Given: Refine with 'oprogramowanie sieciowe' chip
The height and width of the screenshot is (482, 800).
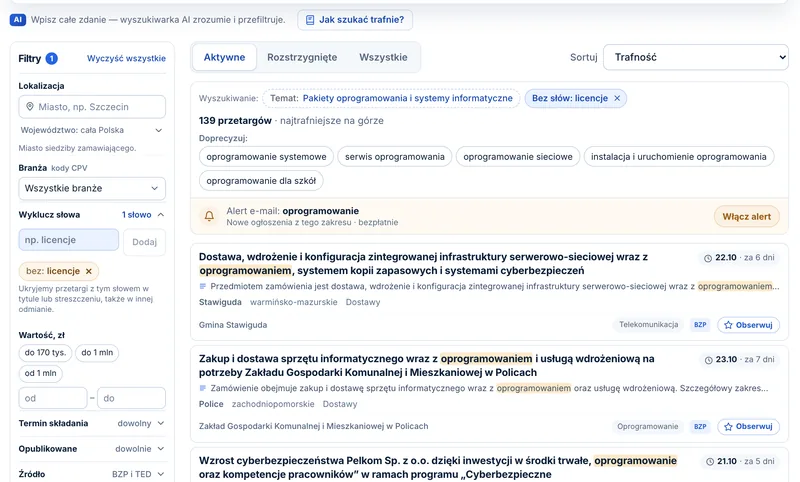Looking at the screenshot, I should coord(518,157).
